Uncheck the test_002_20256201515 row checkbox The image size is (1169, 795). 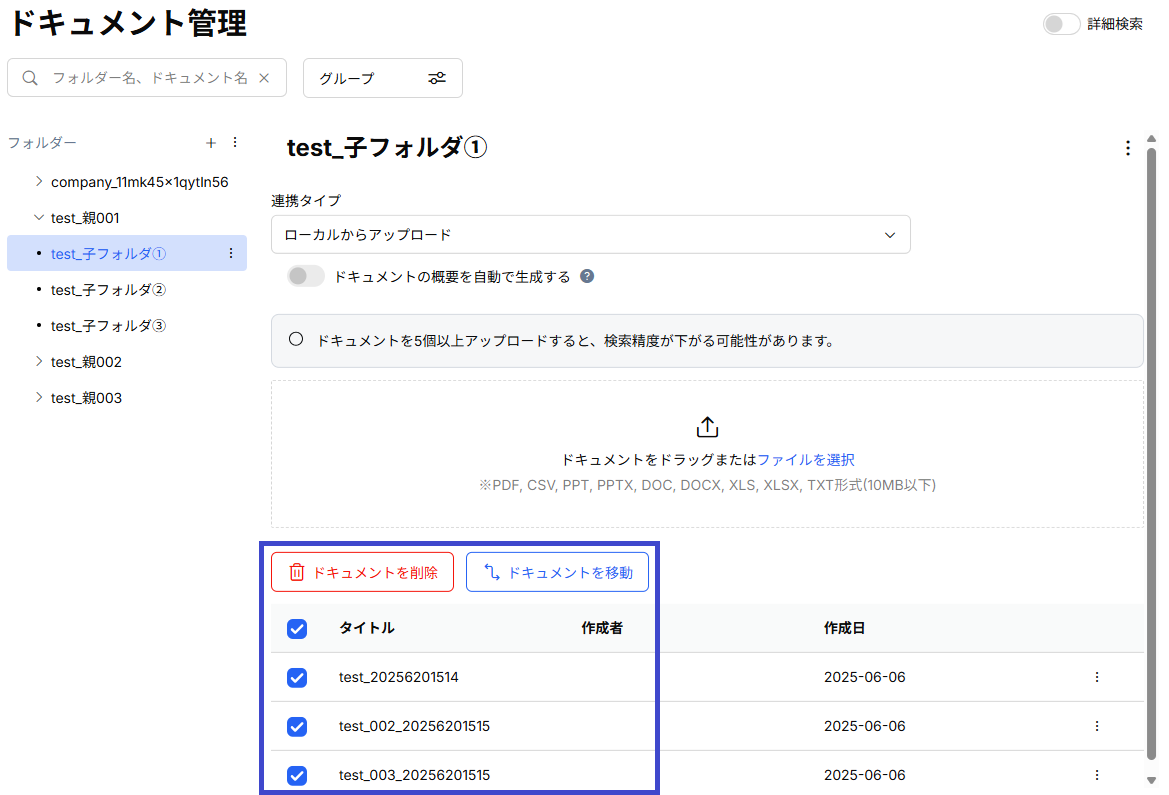(x=297, y=726)
